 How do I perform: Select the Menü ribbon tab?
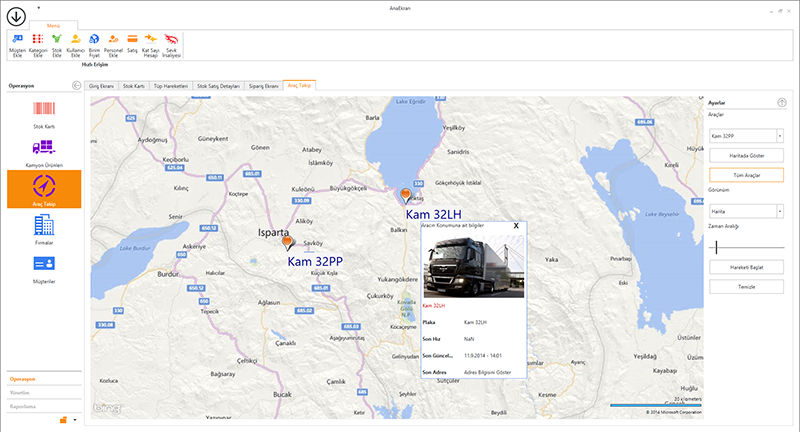click(53, 26)
